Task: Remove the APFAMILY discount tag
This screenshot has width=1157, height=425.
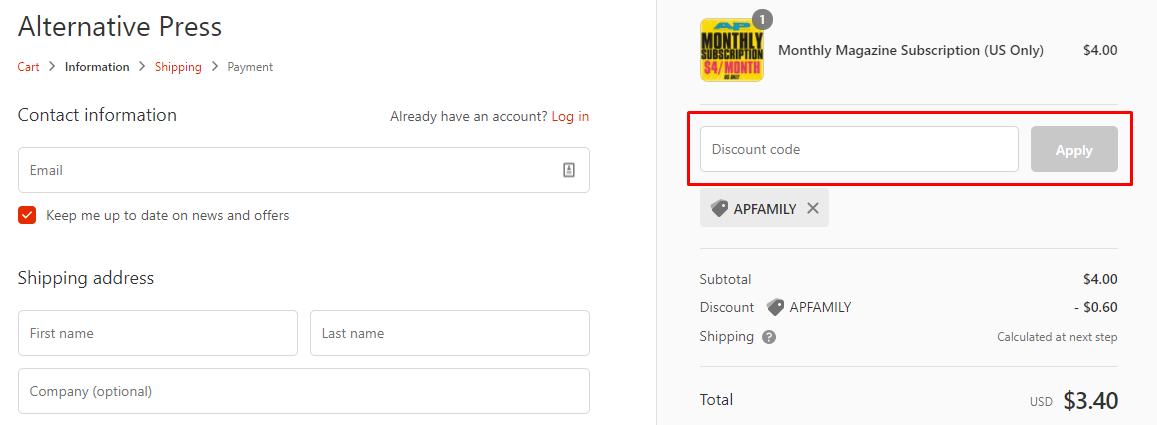Action: [812, 209]
